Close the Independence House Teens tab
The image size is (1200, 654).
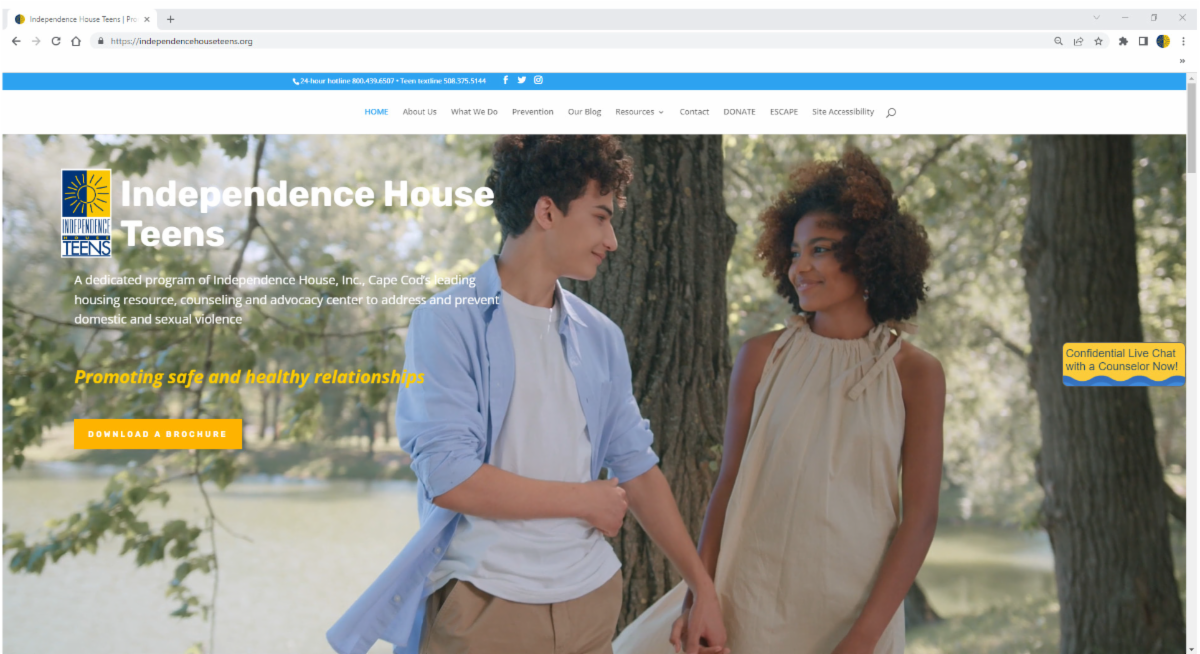(x=148, y=19)
